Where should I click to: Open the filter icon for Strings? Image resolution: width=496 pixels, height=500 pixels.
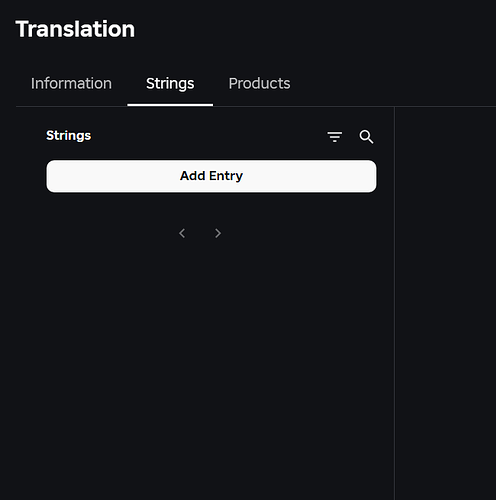tap(334, 137)
